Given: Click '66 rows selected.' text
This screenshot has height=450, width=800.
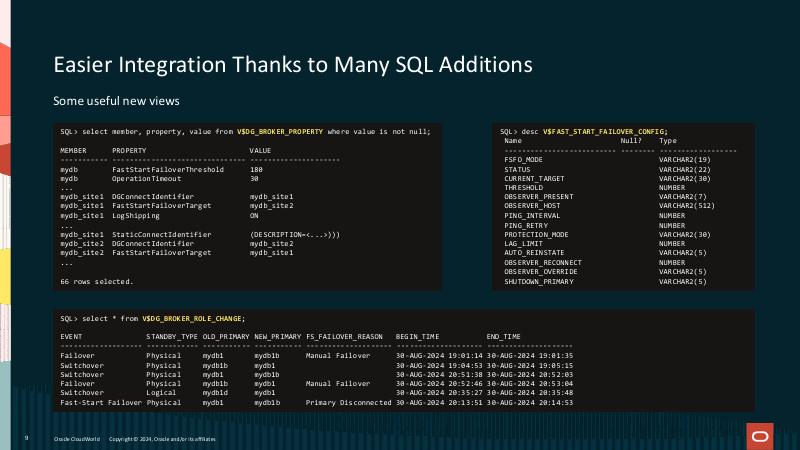Looking at the screenshot, I should pyautogui.click(x=96, y=282).
